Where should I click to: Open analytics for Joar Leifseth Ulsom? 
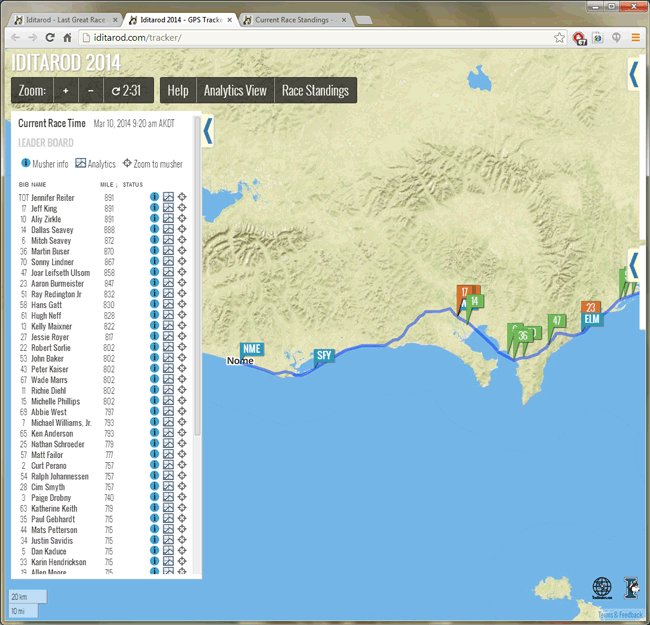click(168, 272)
